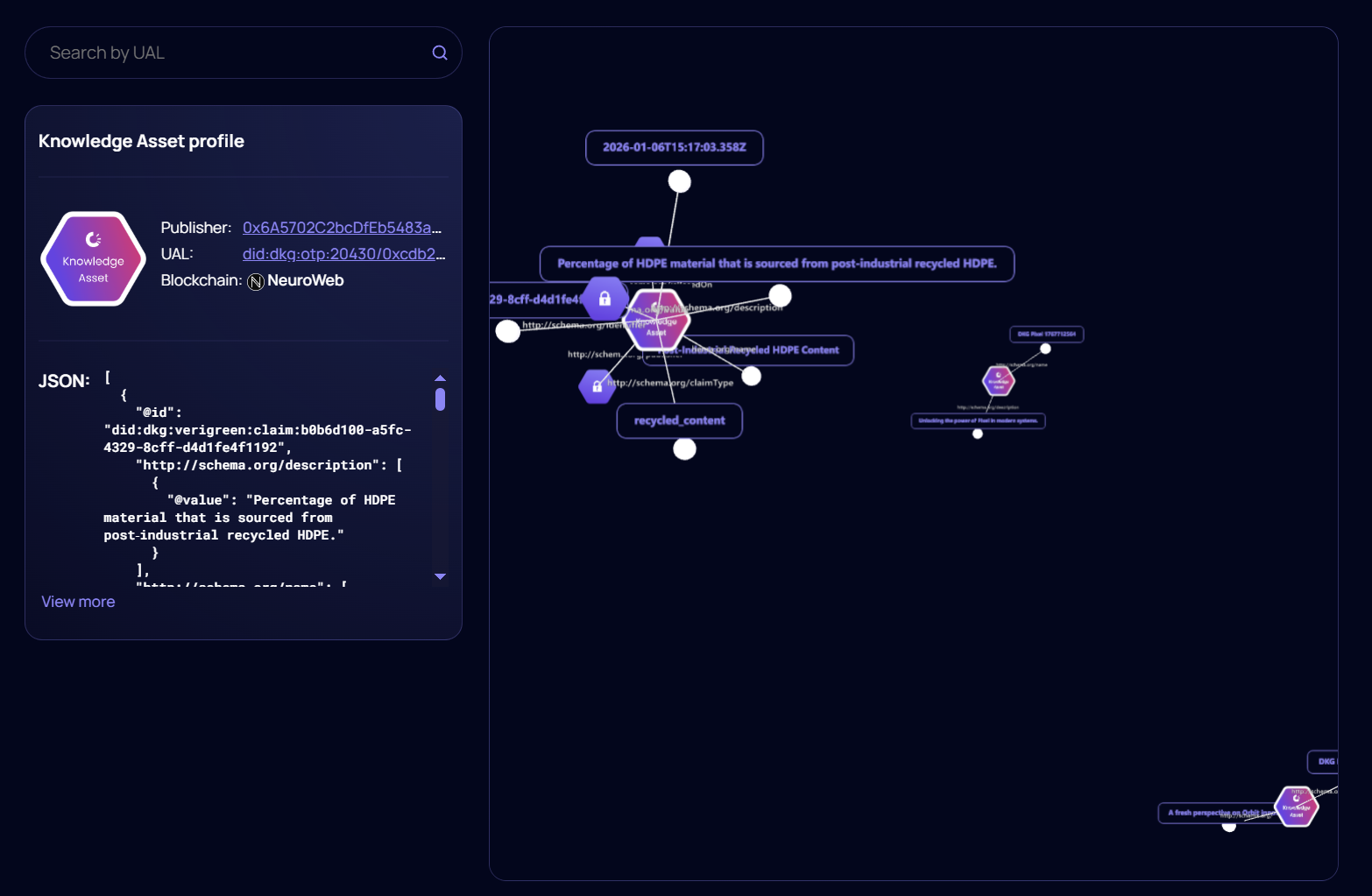Viewport: 1372px width, 896px height.
Task: Select the DKG Pixel 1707712564 label node
Action: click(x=1046, y=334)
